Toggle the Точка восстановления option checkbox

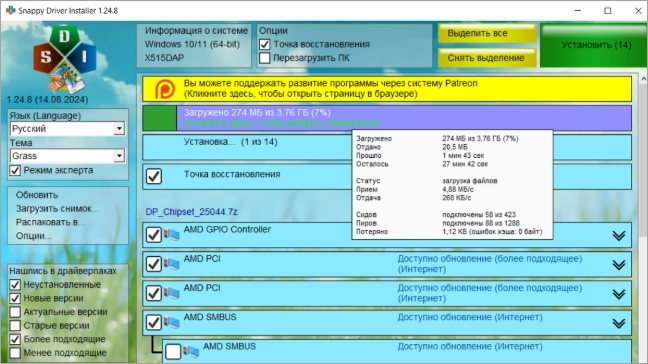[264, 44]
